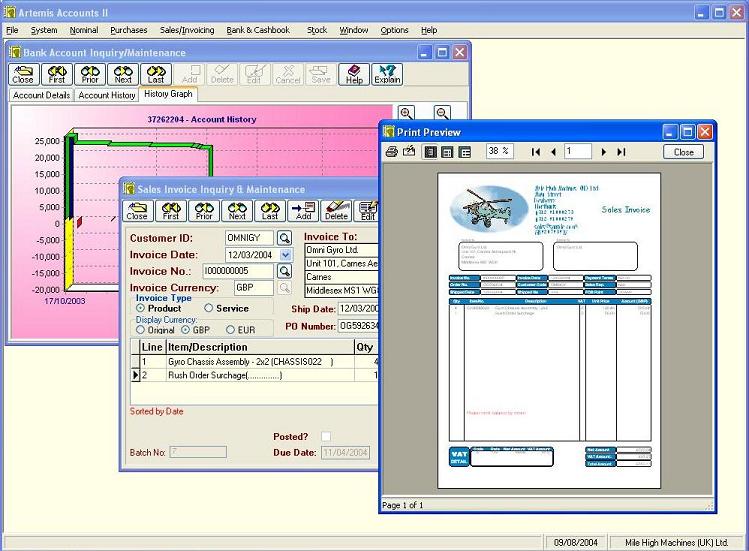Open Help in Bank Account toolbar
The image size is (749, 551).
click(354, 75)
